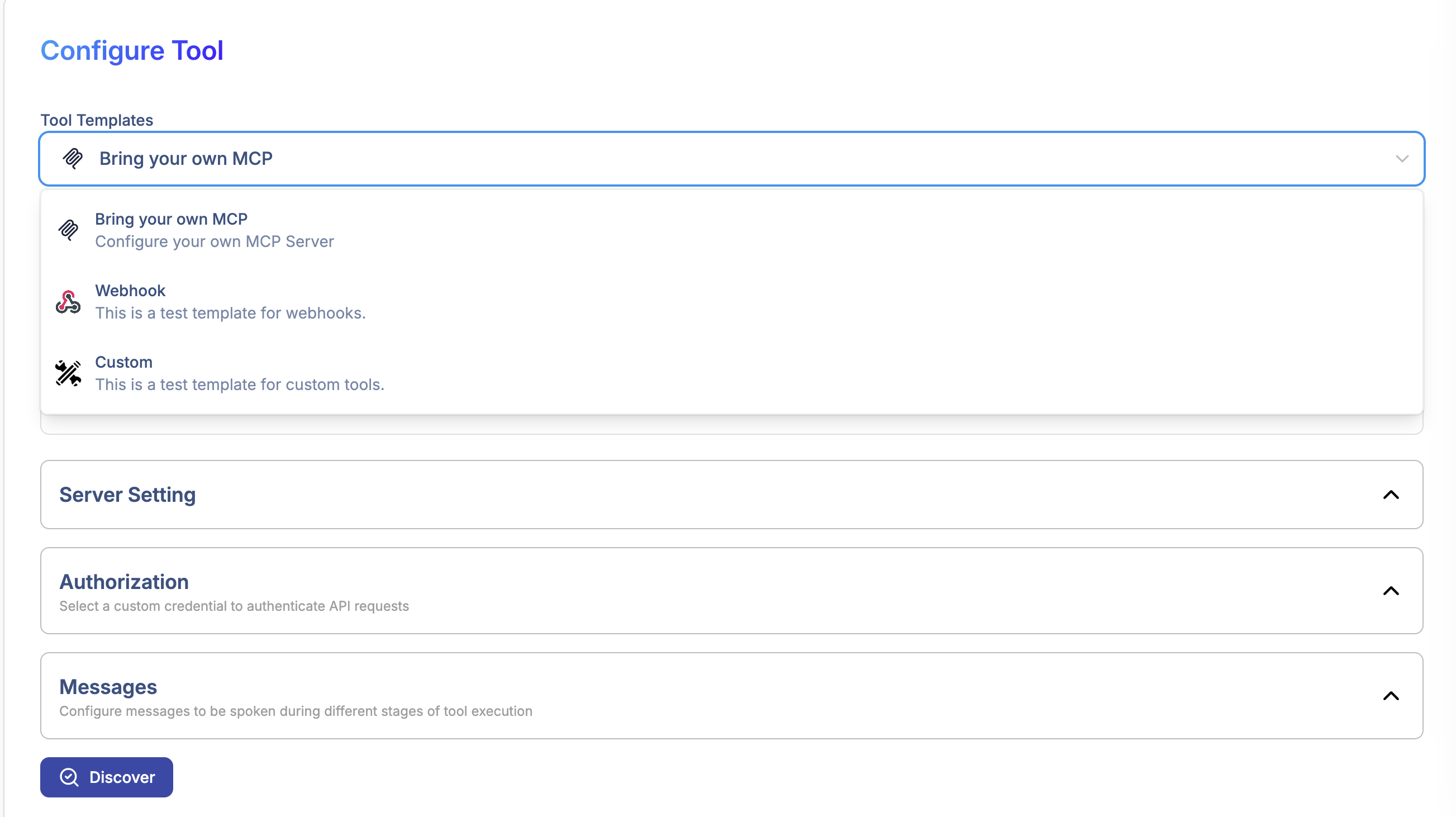Viewport: 1456px width, 817px height.
Task: Click the Discover button
Action: point(106,777)
